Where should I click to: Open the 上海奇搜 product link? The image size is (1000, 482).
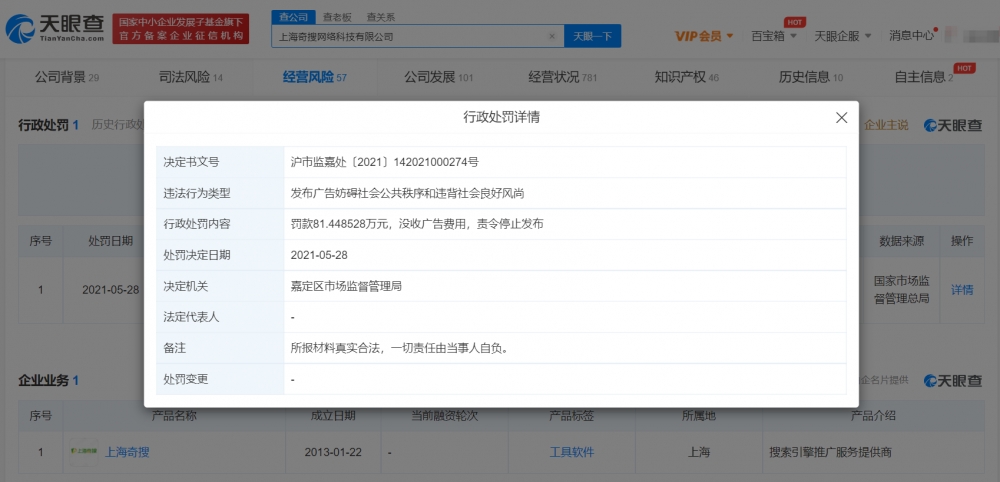[x=127, y=452]
